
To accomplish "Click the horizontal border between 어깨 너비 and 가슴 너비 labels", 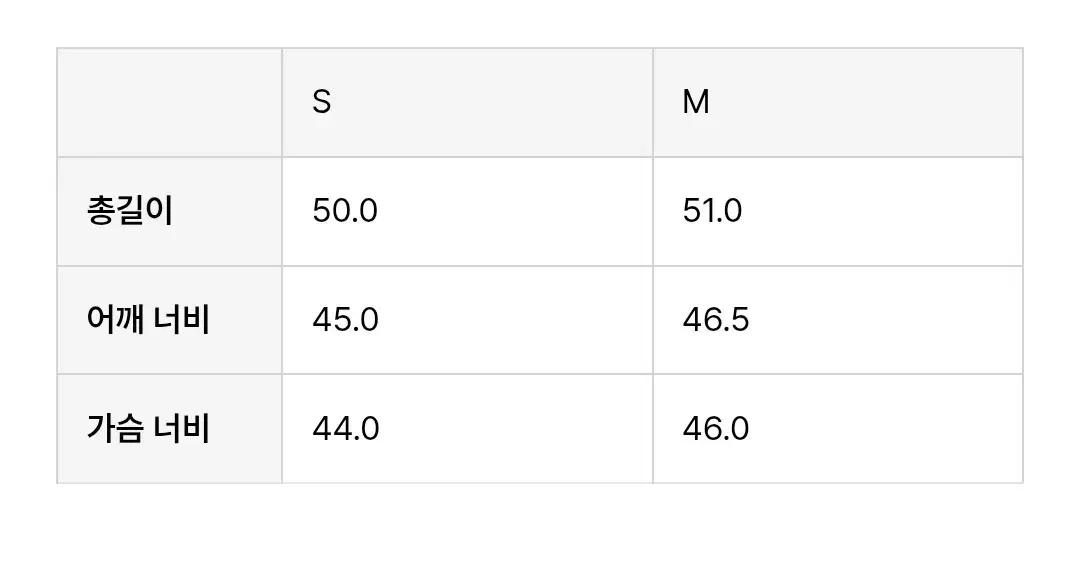I will 169,374.
